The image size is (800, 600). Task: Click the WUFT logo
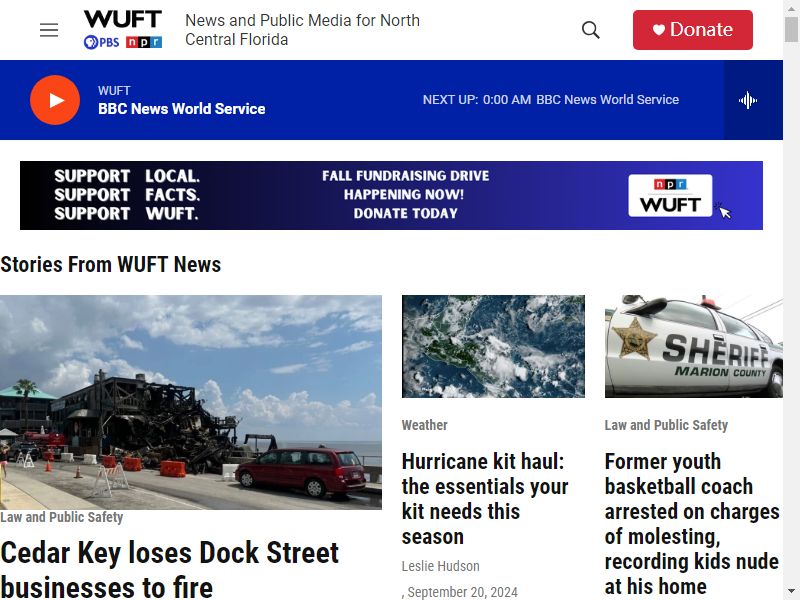click(x=123, y=19)
